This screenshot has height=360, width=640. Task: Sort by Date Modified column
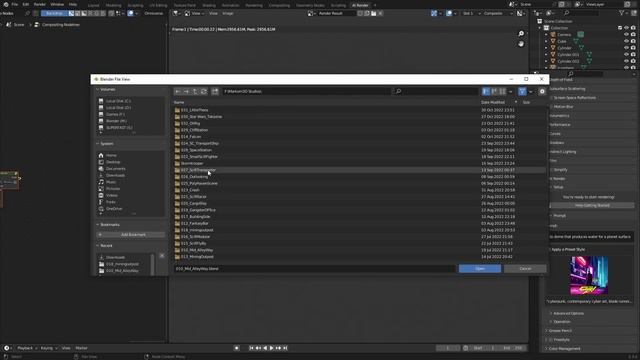click(493, 102)
